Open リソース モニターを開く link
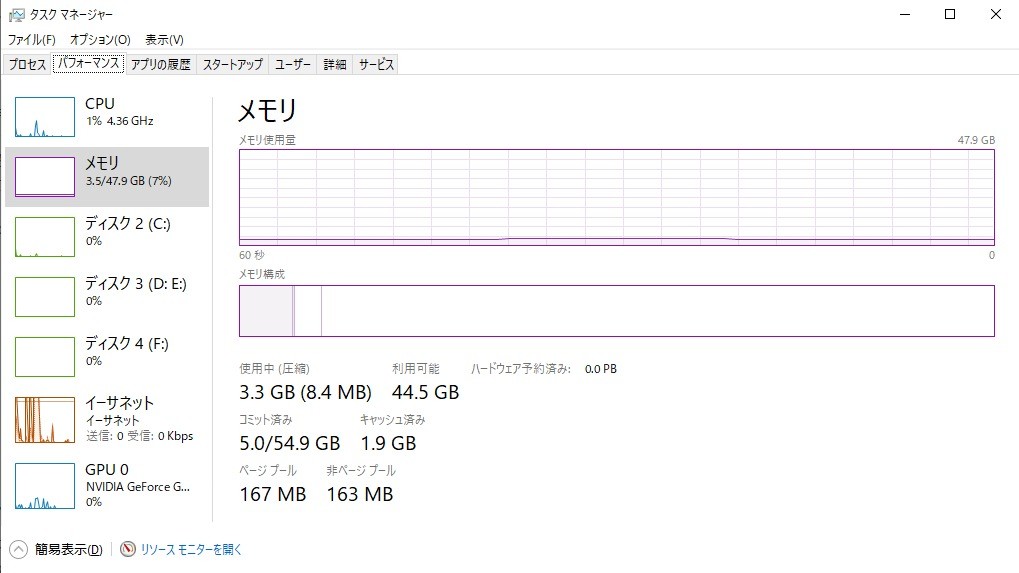This screenshot has width=1019, height=573. click(191, 550)
